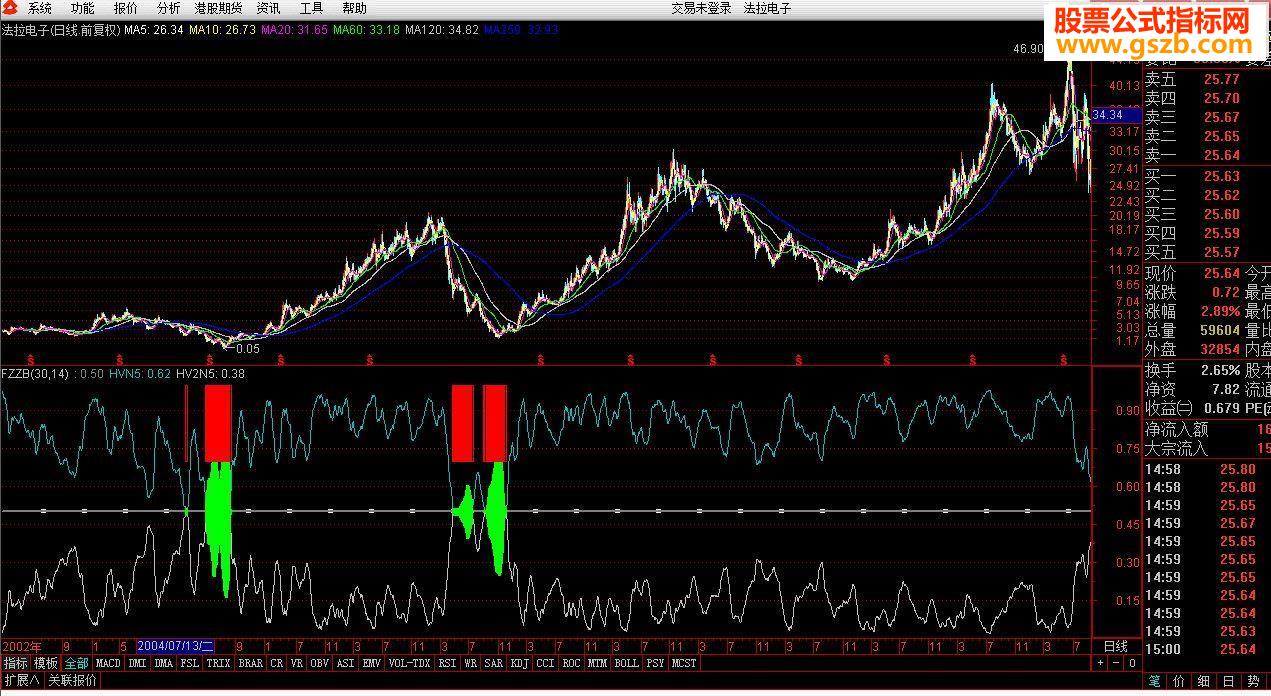Select the RSI indicator tab

[447, 663]
